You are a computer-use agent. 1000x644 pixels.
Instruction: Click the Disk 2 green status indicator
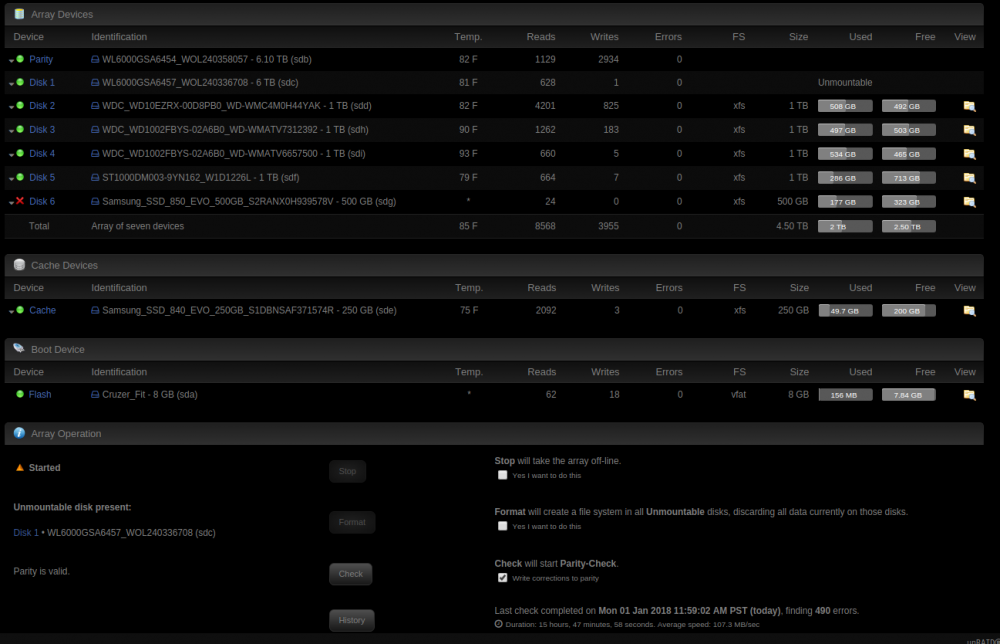pos(20,105)
